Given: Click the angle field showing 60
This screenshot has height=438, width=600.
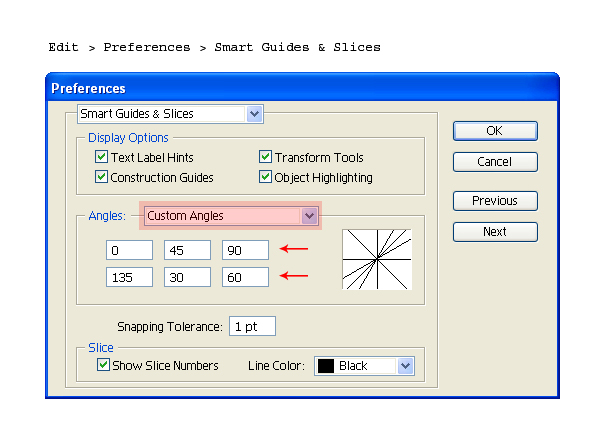Looking at the screenshot, I should [x=245, y=277].
